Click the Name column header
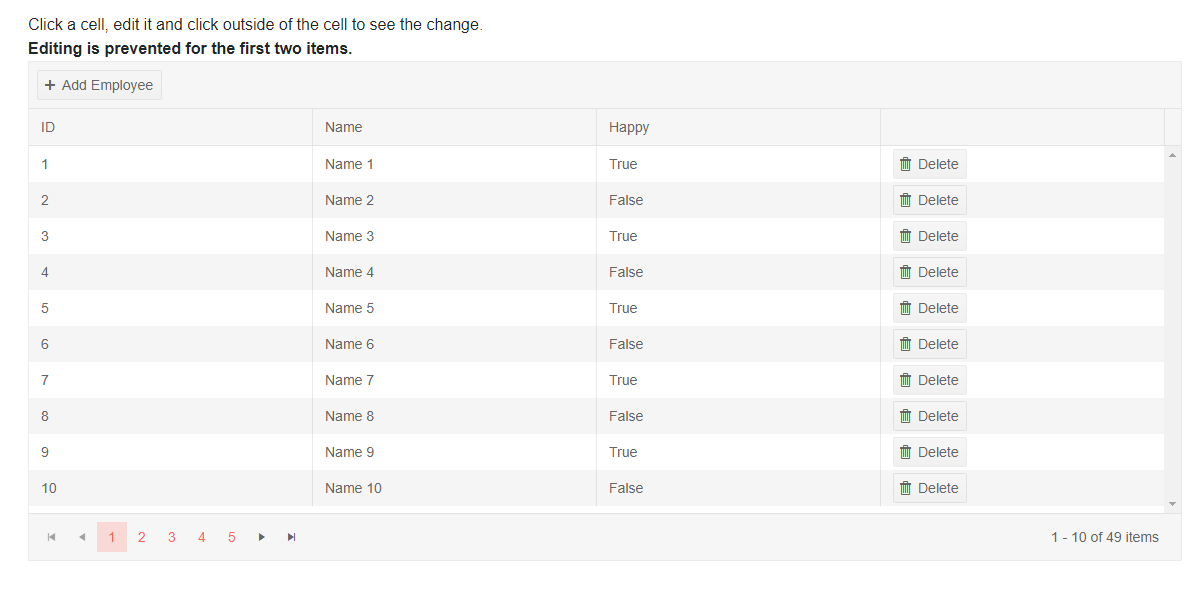 344,127
